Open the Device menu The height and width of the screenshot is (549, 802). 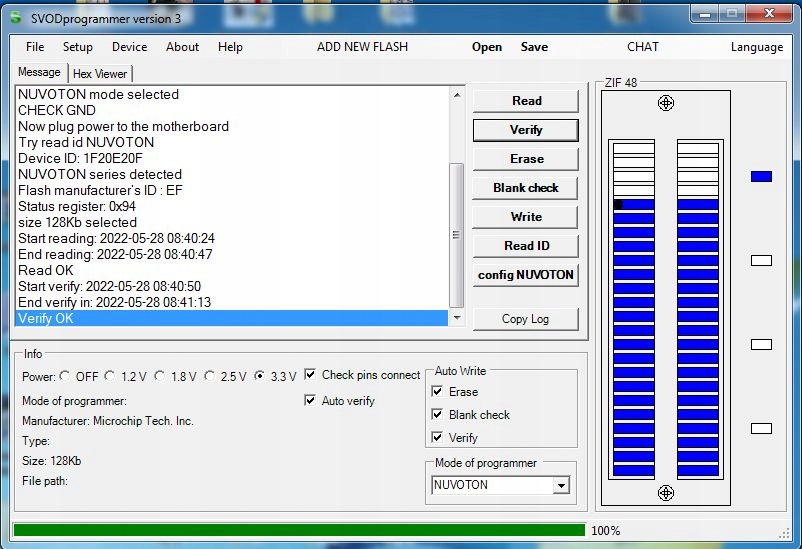[129, 47]
